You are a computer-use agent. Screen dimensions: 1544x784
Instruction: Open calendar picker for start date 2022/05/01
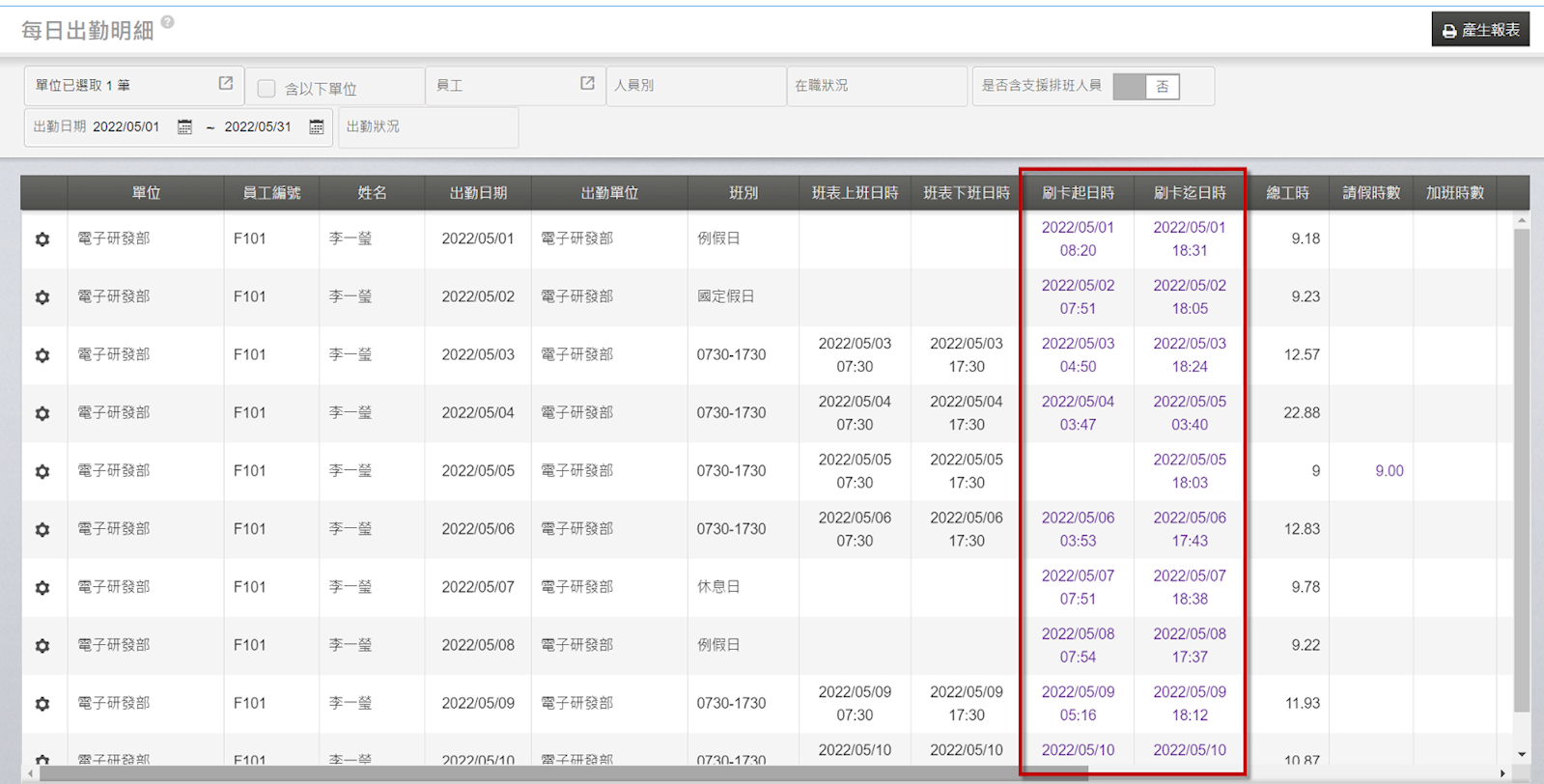(x=184, y=127)
